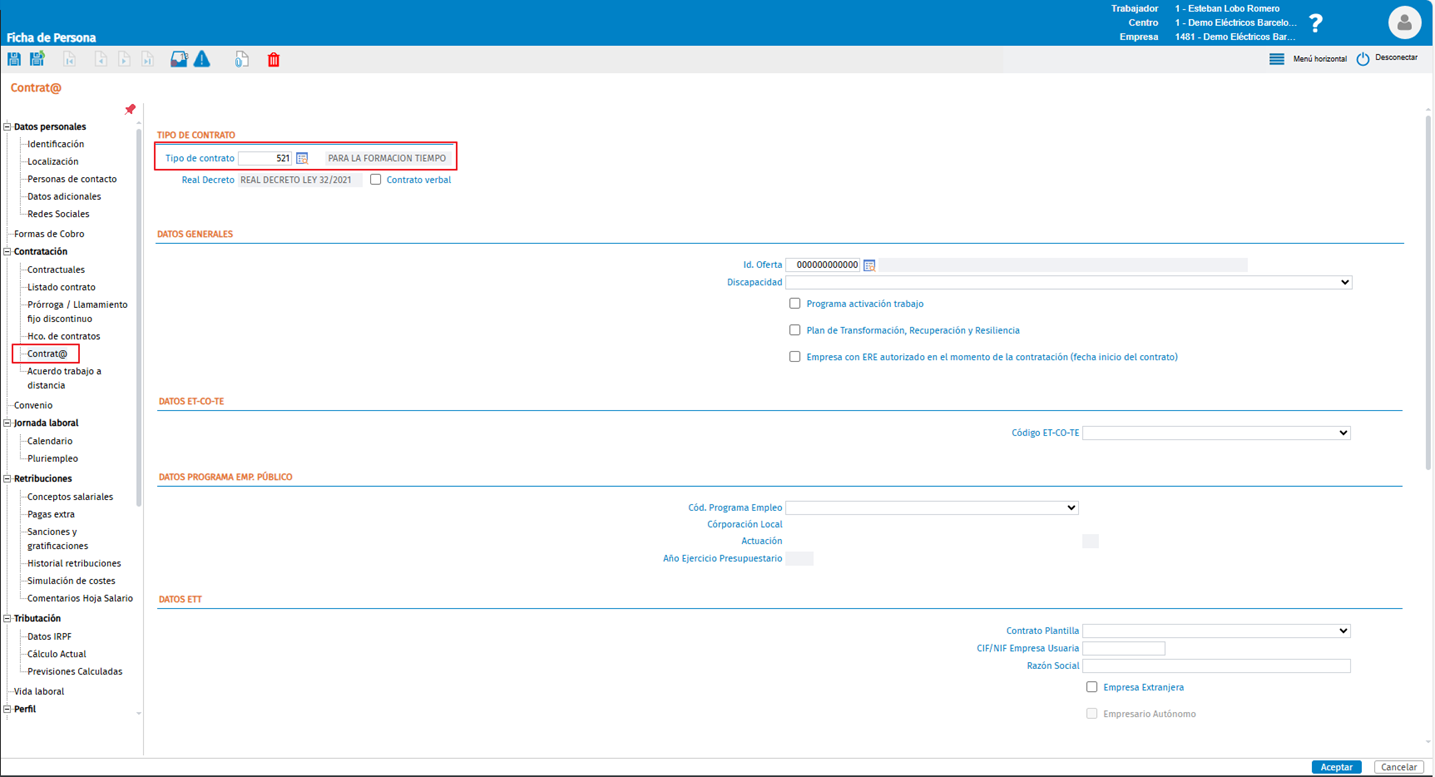Click the red pin sidebar icon
The width and height of the screenshot is (1435, 777).
coord(130,109)
